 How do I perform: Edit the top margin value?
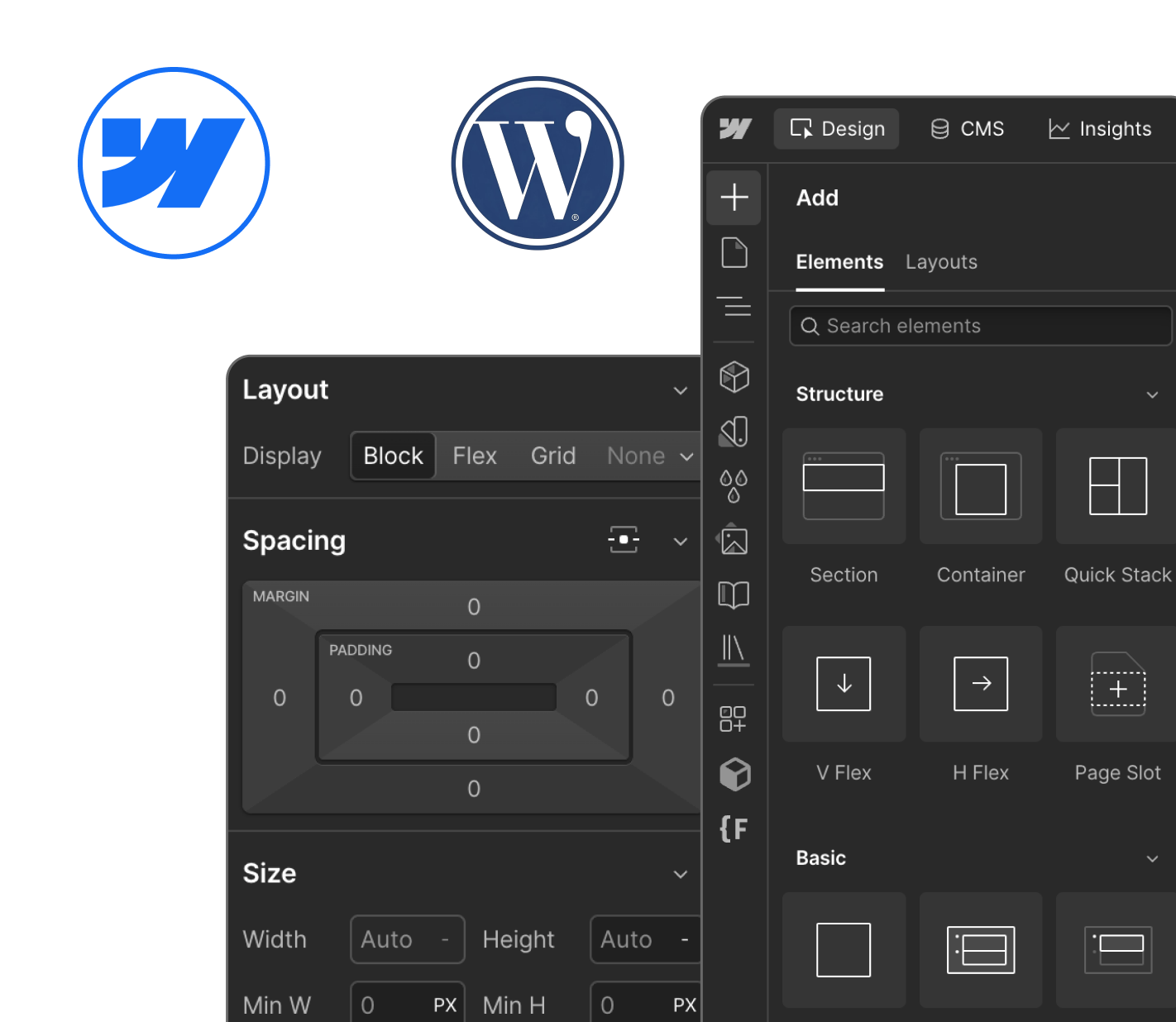(x=474, y=607)
